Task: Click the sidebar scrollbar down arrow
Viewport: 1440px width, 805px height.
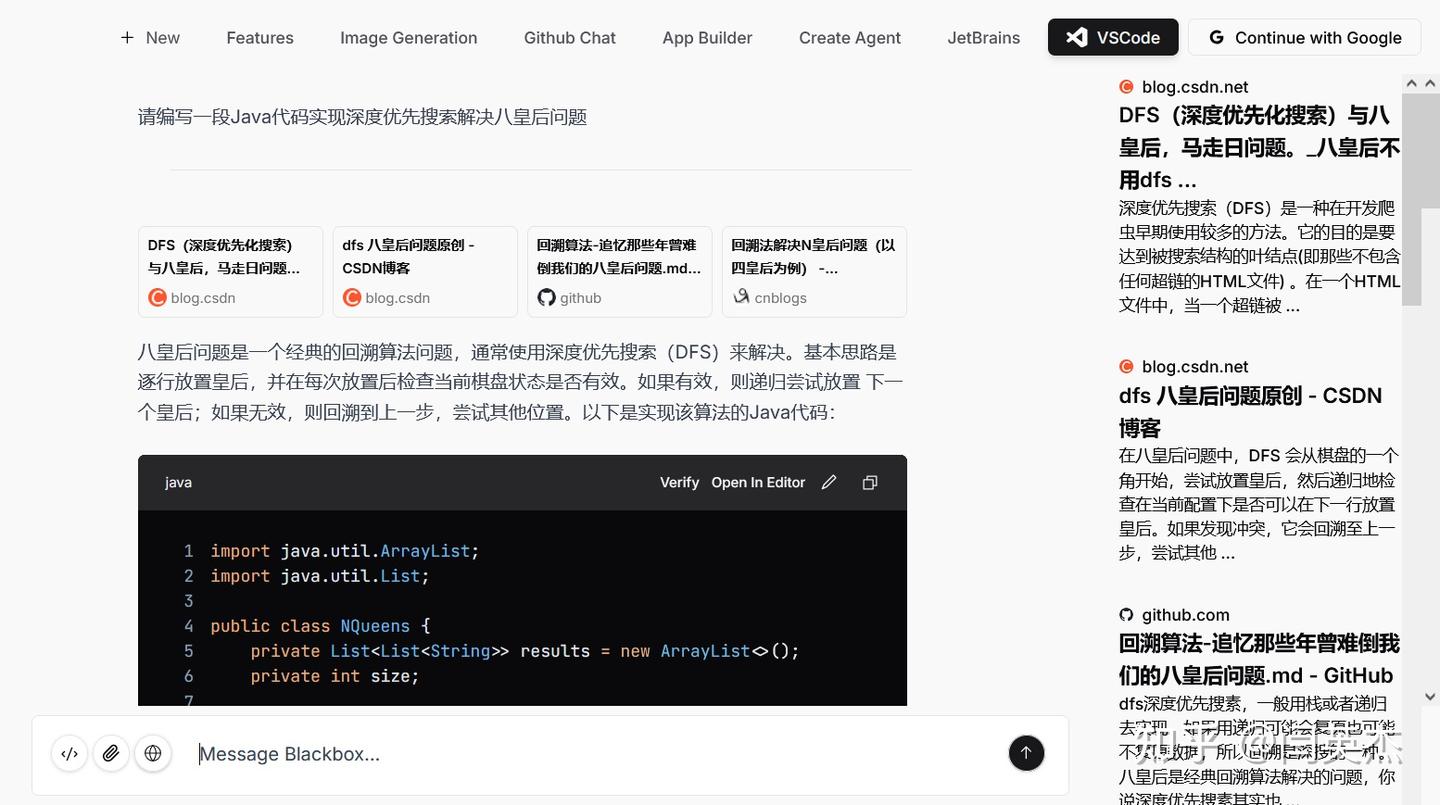Action: [1430, 696]
